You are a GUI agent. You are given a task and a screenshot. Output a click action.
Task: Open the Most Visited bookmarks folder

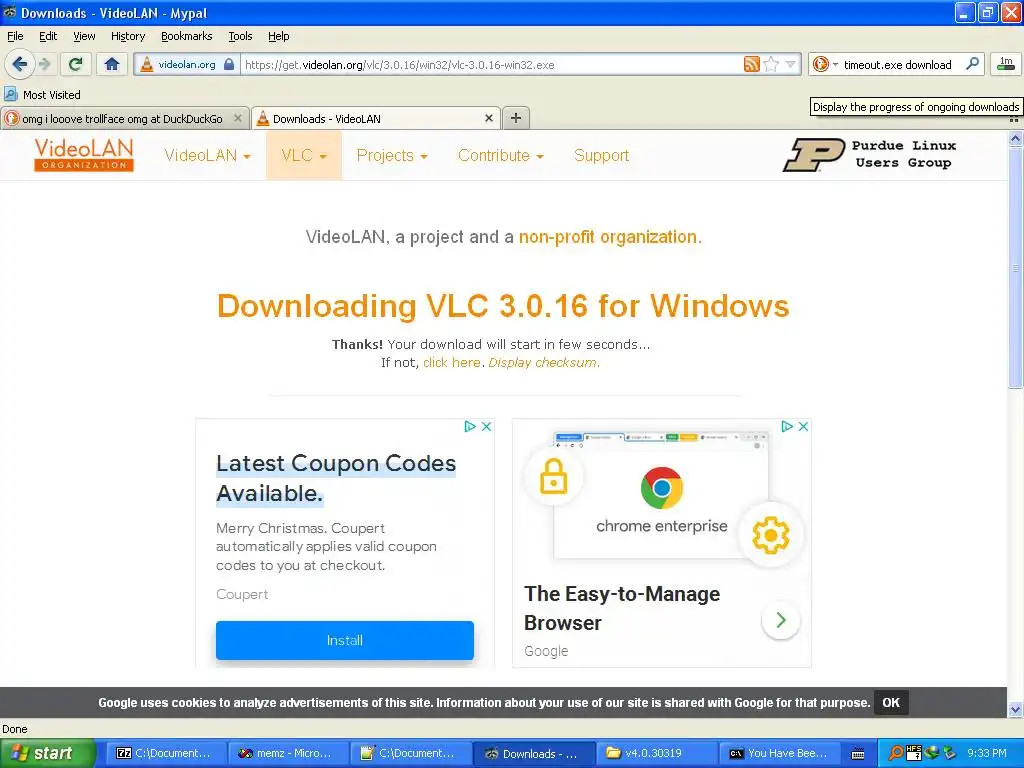pos(43,95)
